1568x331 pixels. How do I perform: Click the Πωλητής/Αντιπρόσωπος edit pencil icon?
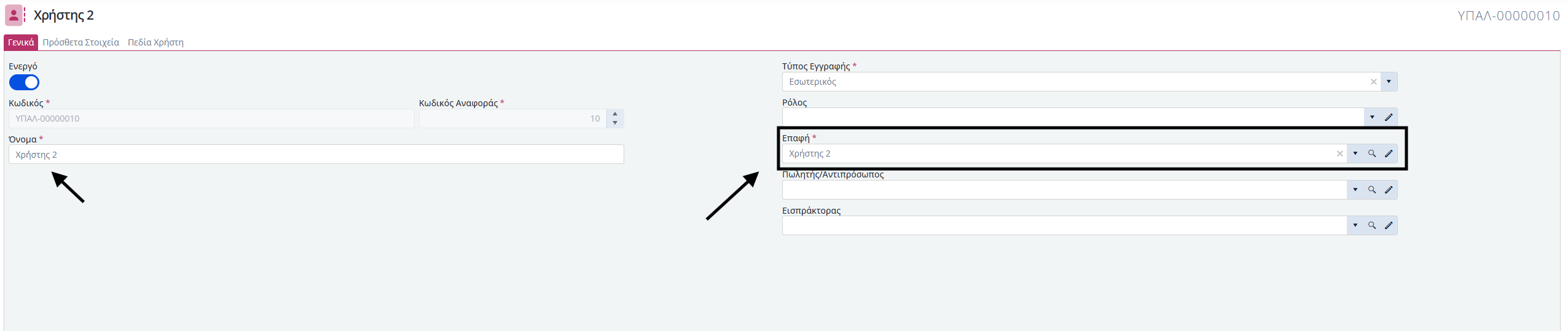pyautogui.click(x=1389, y=190)
